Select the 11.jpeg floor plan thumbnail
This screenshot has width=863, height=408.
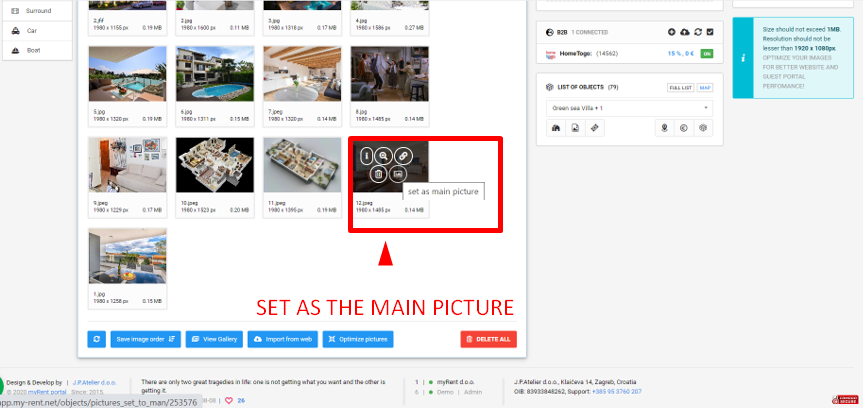click(x=302, y=165)
